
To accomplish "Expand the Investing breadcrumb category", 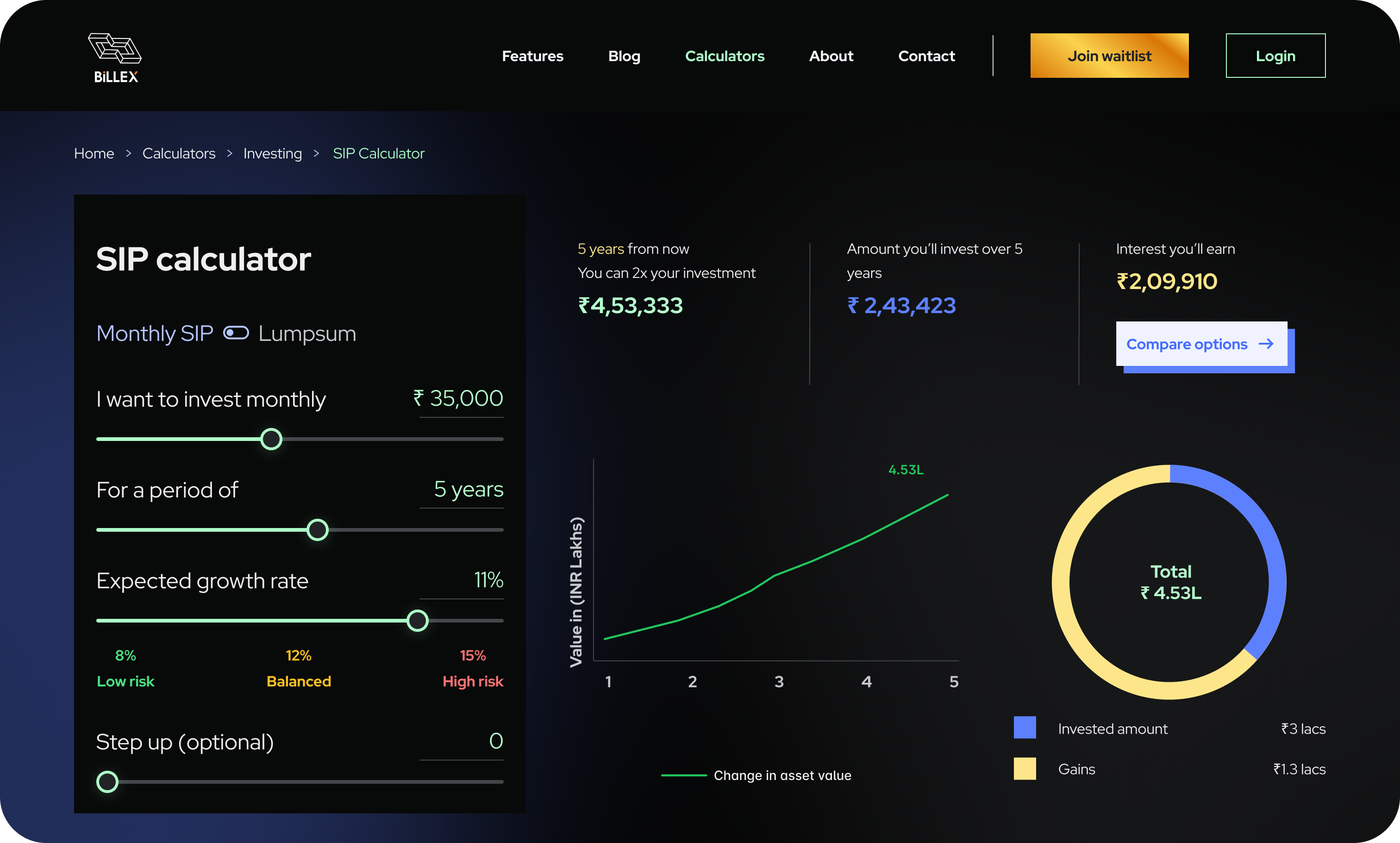I will tap(272, 153).
